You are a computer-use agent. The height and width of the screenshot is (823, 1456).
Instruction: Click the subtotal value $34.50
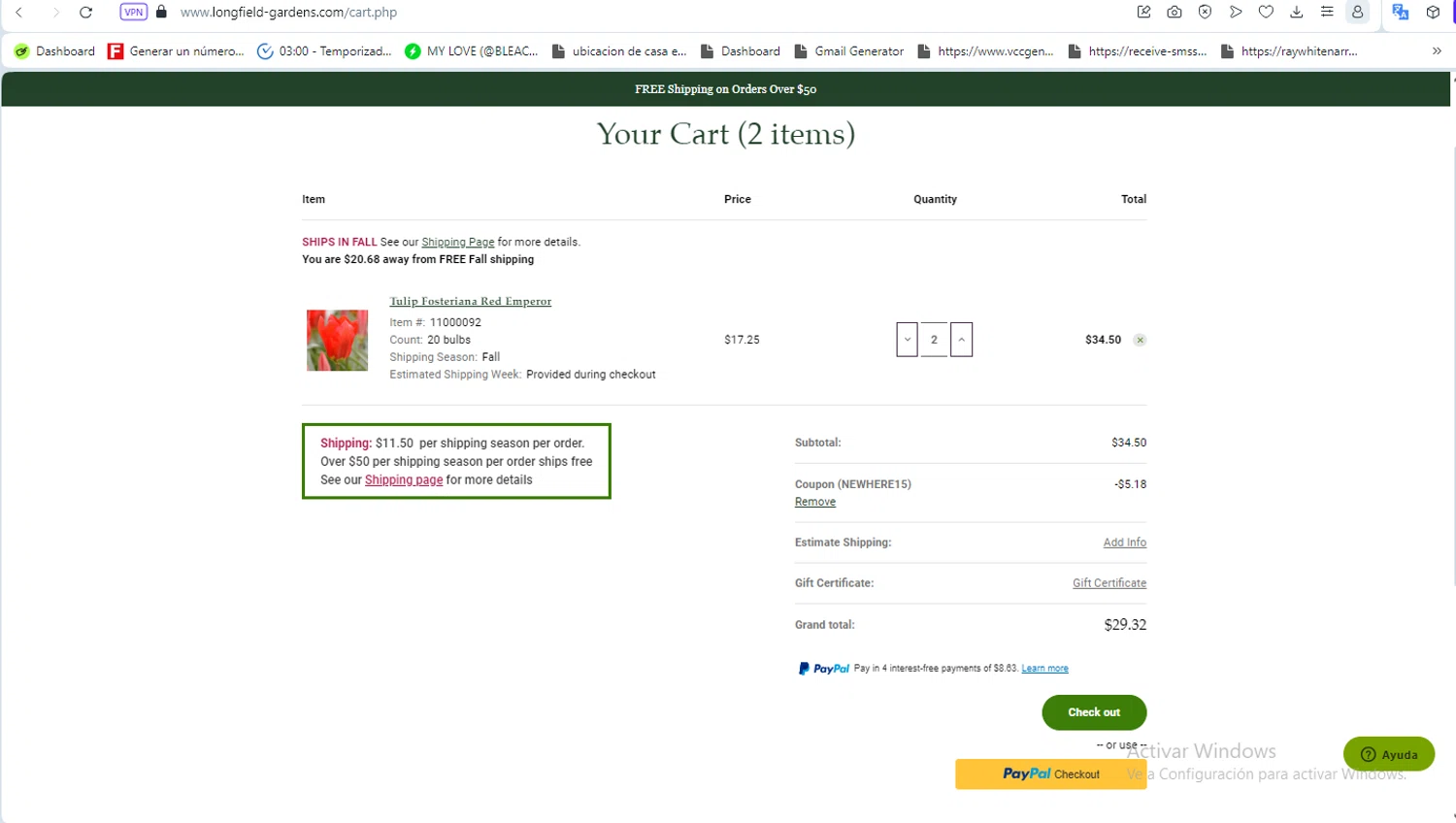coord(1129,443)
